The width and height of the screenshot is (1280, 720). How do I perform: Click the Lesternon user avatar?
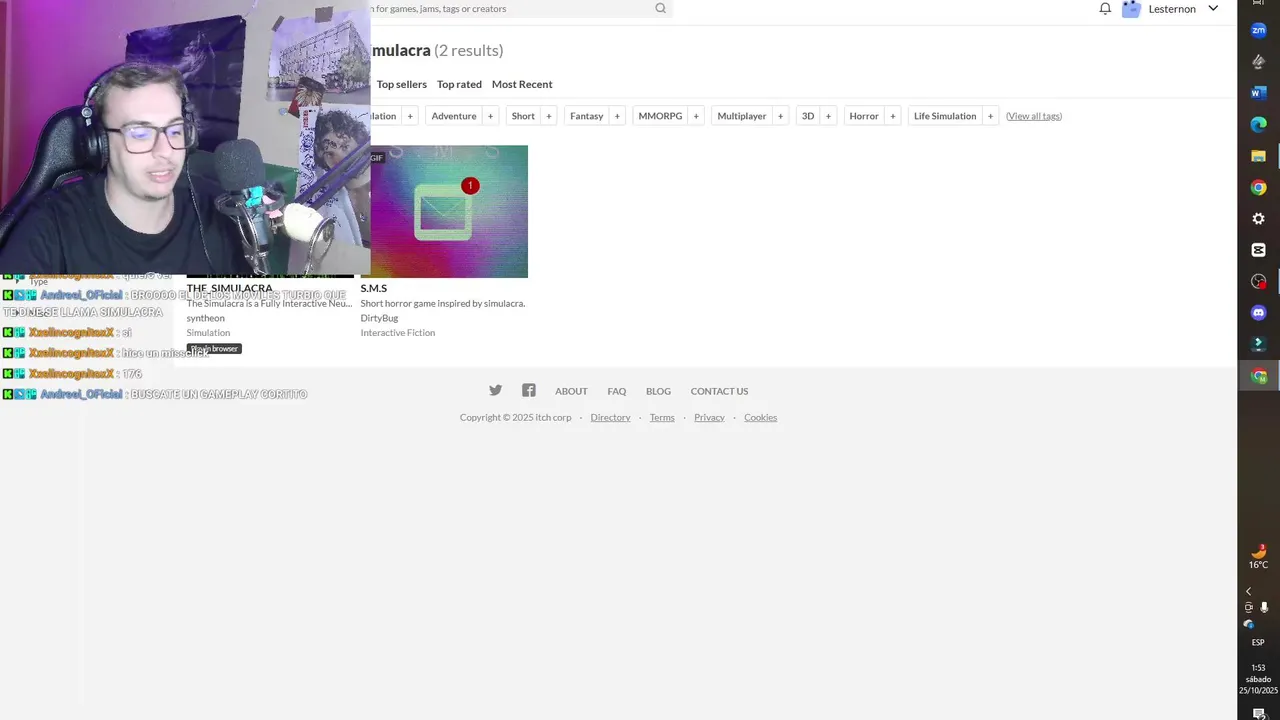pos(1131,9)
